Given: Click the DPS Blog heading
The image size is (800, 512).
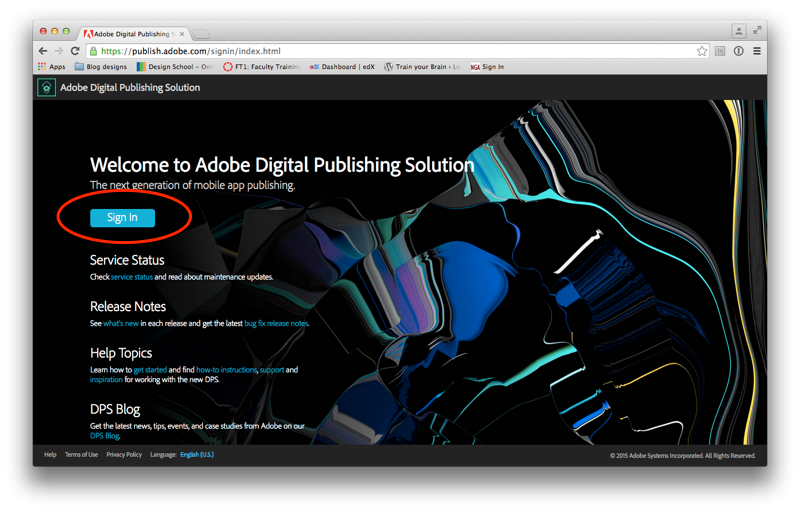Looking at the screenshot, I should coord(115,409).
